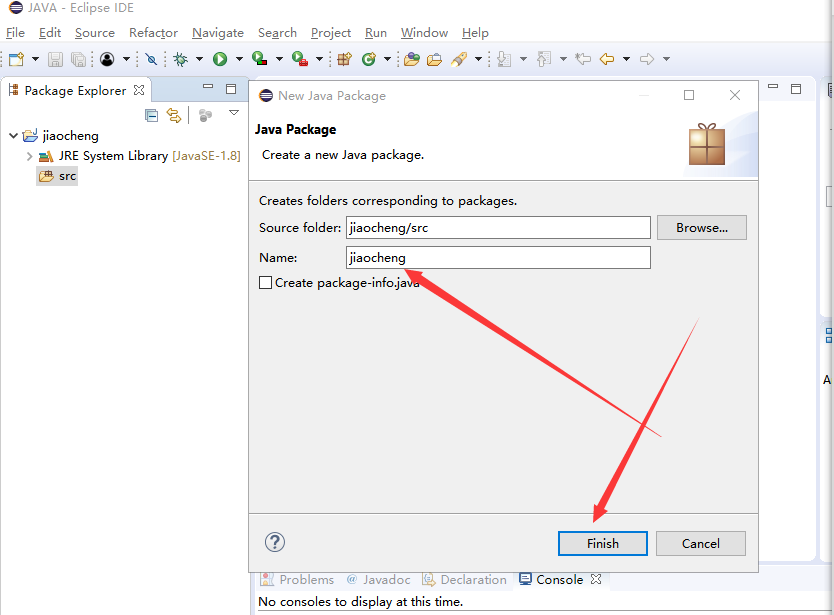This screenshot has height=615, width=834.
Task: Click the Open Task folder icon
Action: point(434,59)
